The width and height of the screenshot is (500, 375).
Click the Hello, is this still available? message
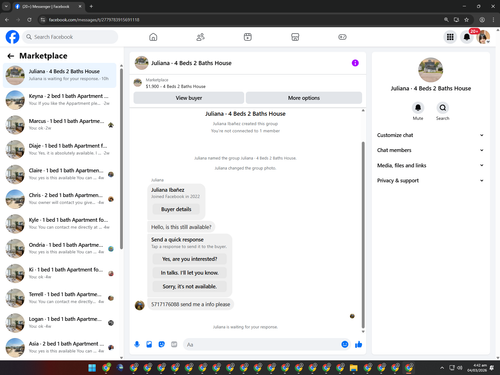tap(181, 227)
